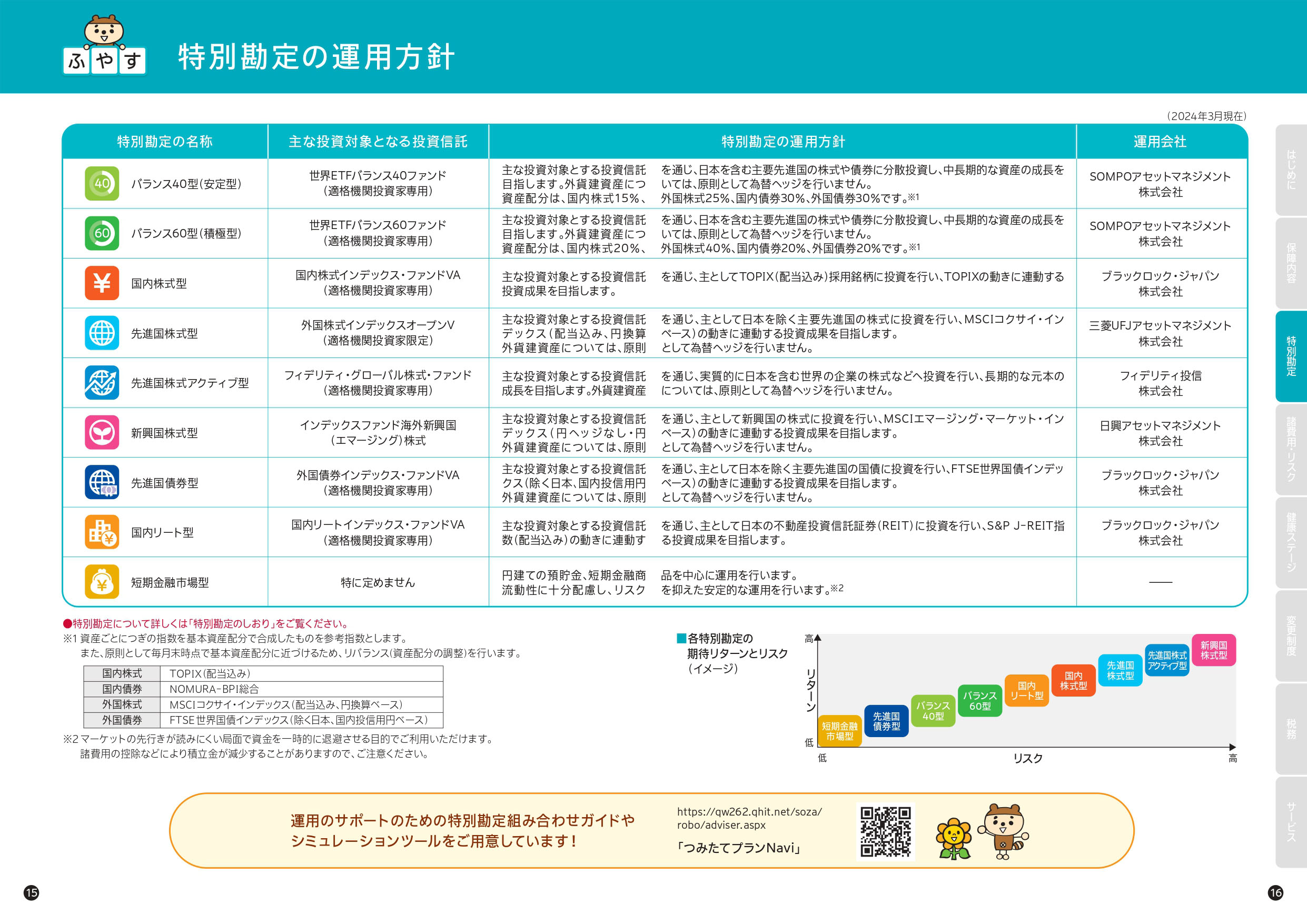
Task: Click the QR code image
Action: coord(885,831)
